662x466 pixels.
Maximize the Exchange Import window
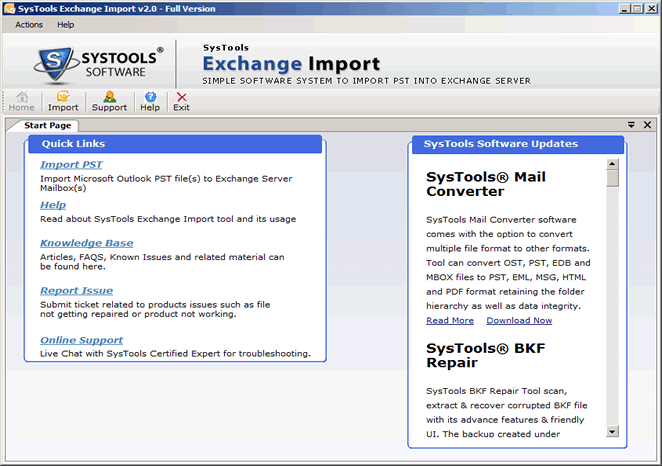pyautogui.click(x=638, y=8)
